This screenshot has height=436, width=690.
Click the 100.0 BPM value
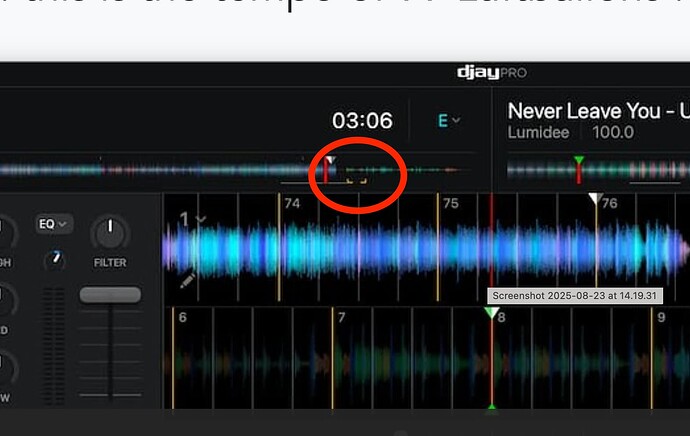pyautogui.click(x=613, y=132)
